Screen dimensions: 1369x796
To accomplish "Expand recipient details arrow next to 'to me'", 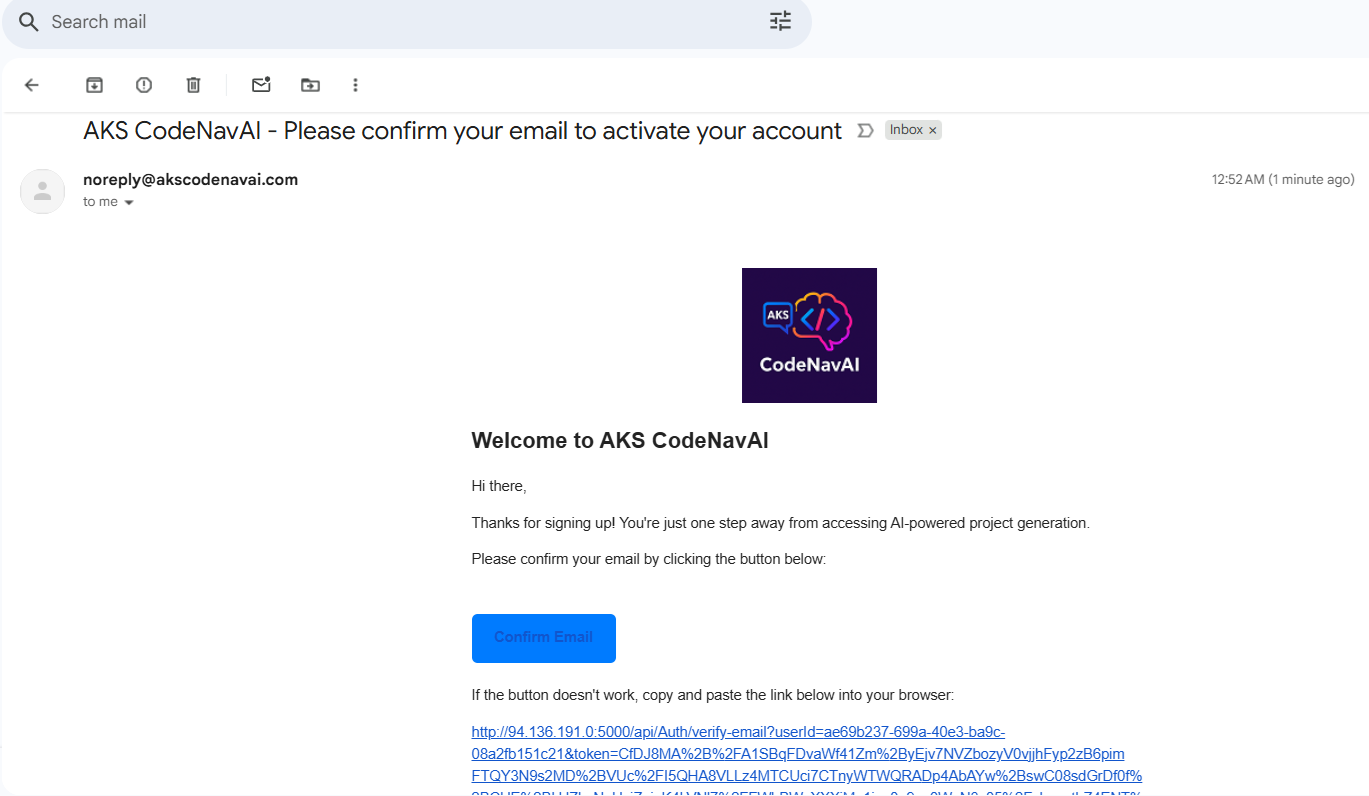I will click(x=129, y=202).
